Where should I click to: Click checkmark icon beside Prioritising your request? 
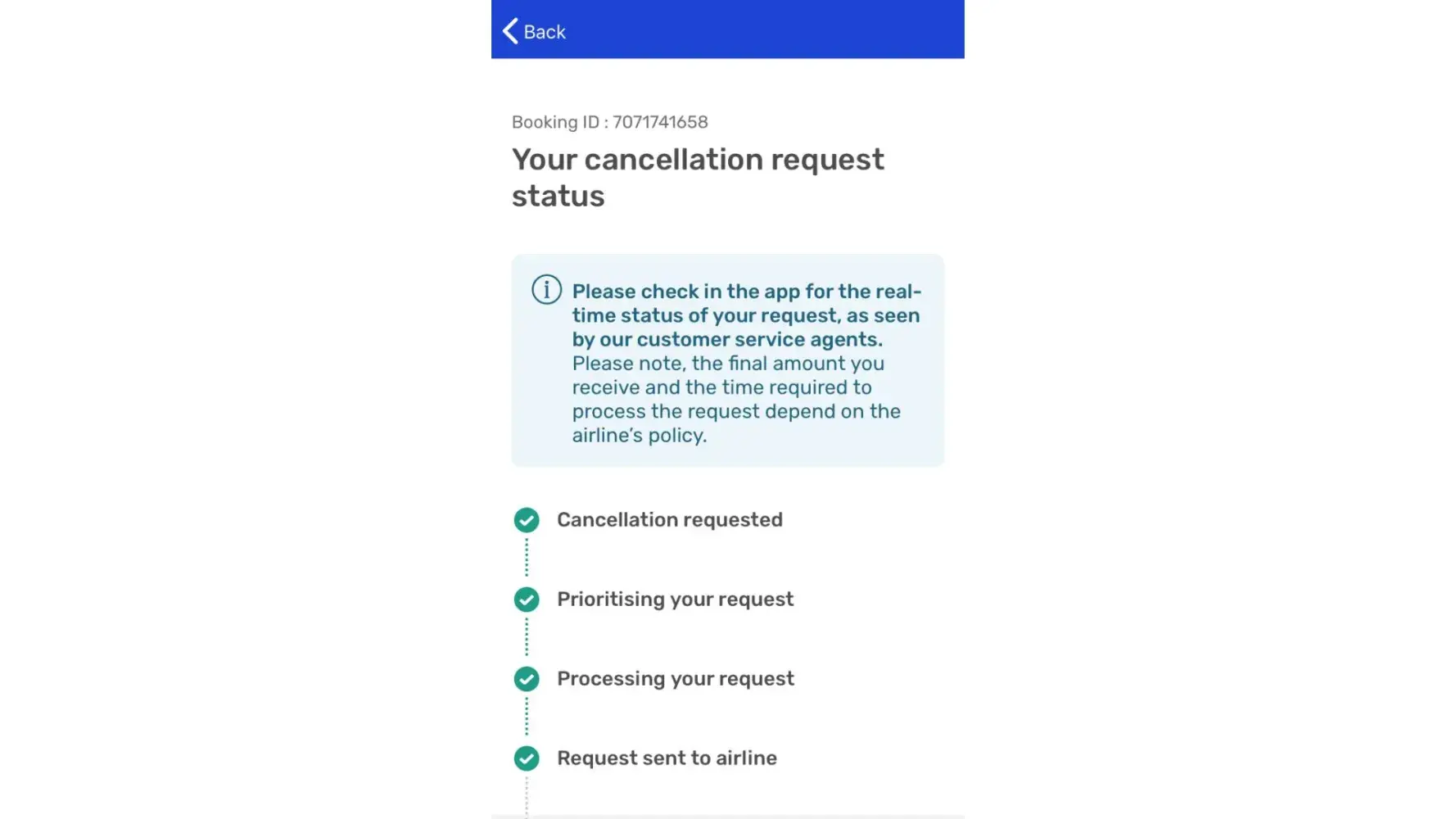[527, 600]
